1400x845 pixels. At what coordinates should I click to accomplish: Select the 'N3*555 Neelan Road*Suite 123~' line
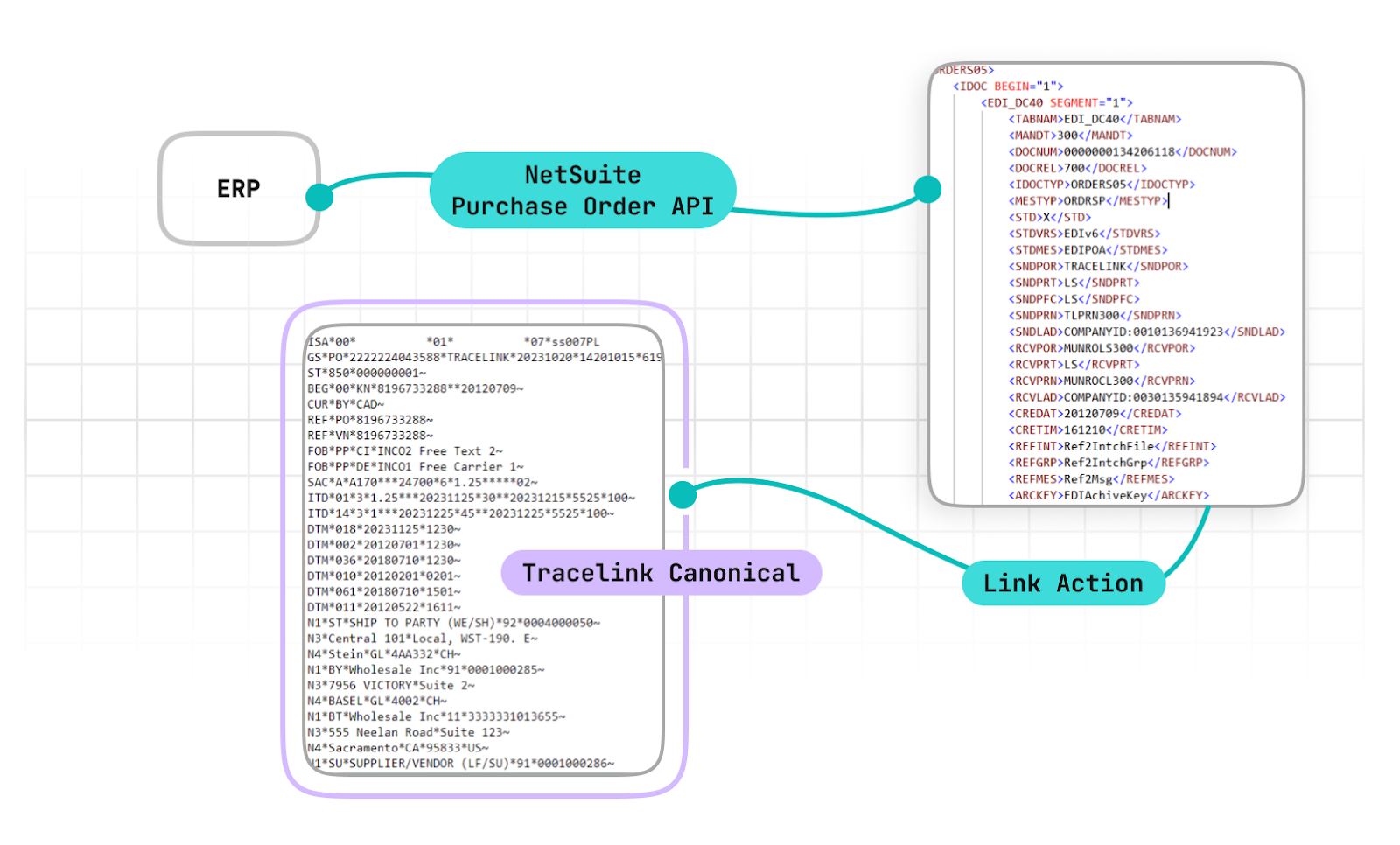click(409, 732)
